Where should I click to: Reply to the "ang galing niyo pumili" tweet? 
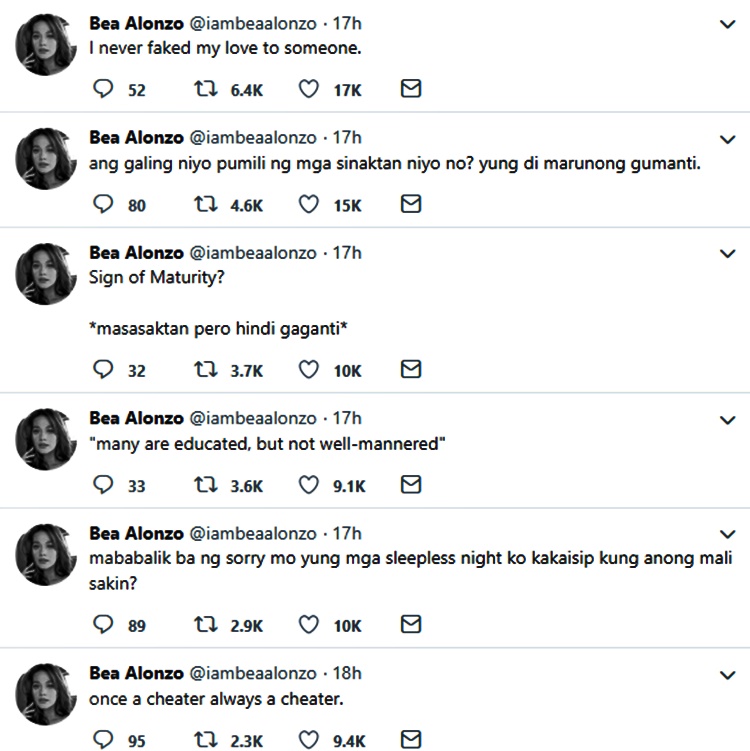104,205
